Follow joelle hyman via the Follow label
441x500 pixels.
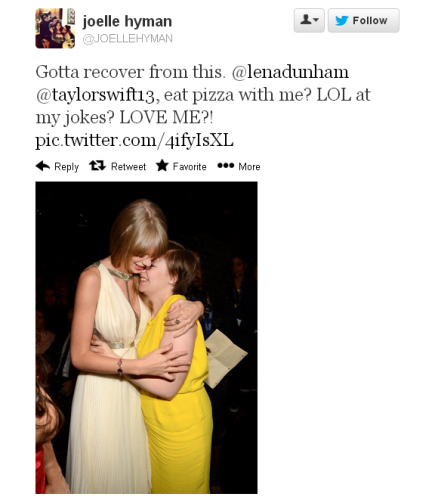tap(370, 21)
